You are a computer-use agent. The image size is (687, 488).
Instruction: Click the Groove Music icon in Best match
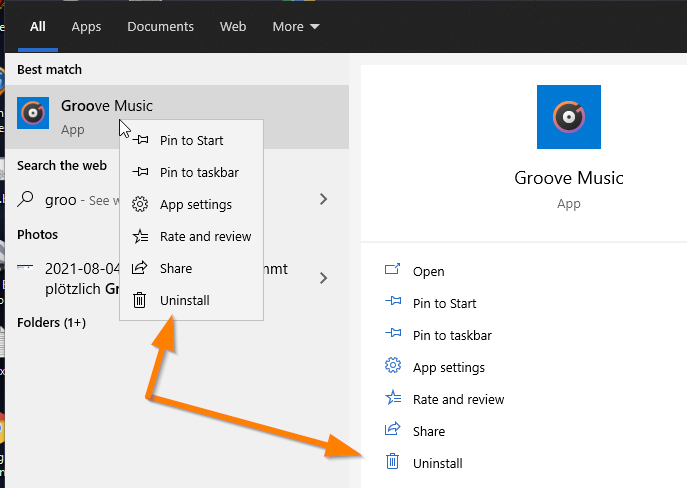click(x=33, y=114)
